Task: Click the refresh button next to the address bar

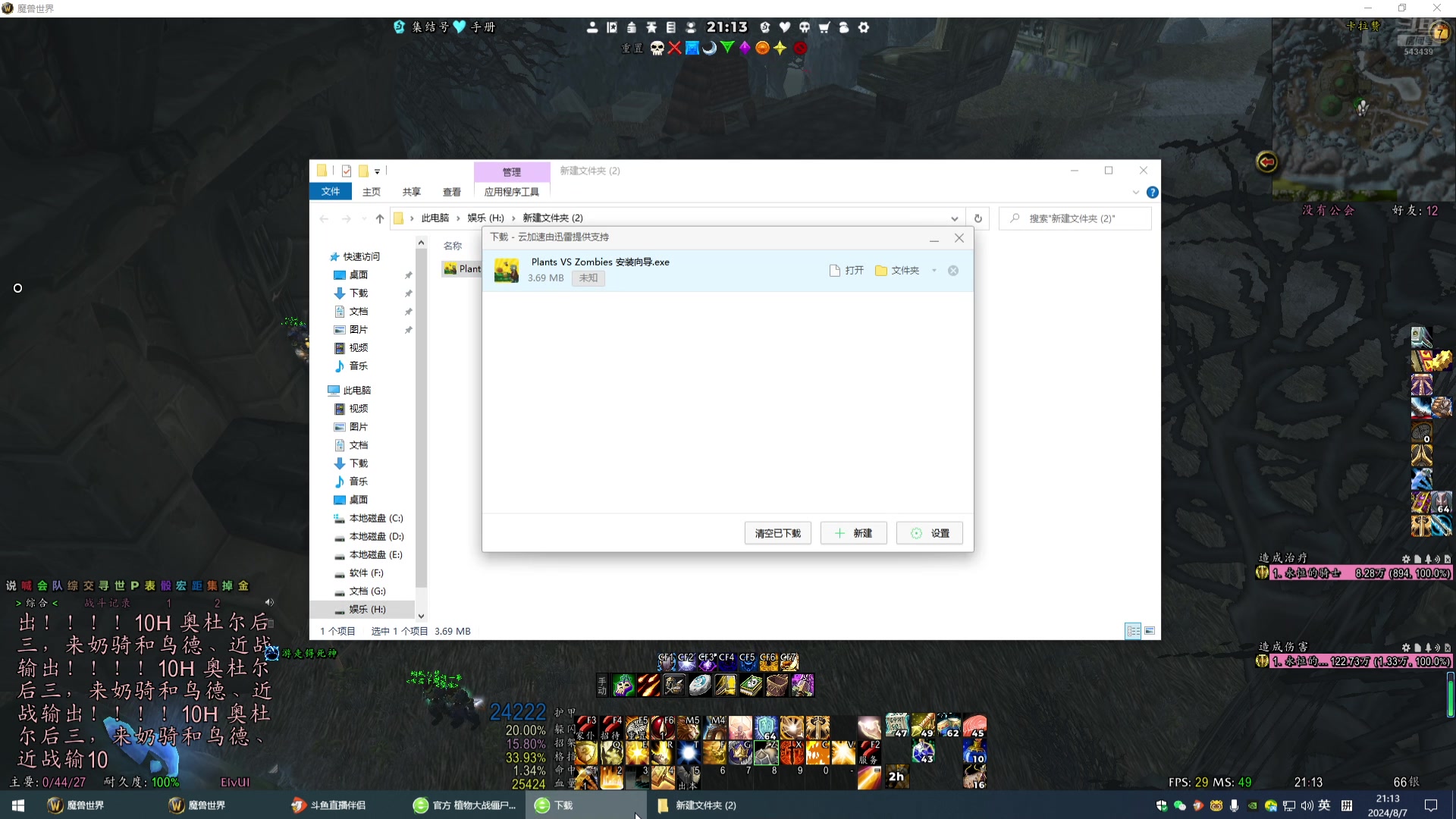Action: click(978, 218)
